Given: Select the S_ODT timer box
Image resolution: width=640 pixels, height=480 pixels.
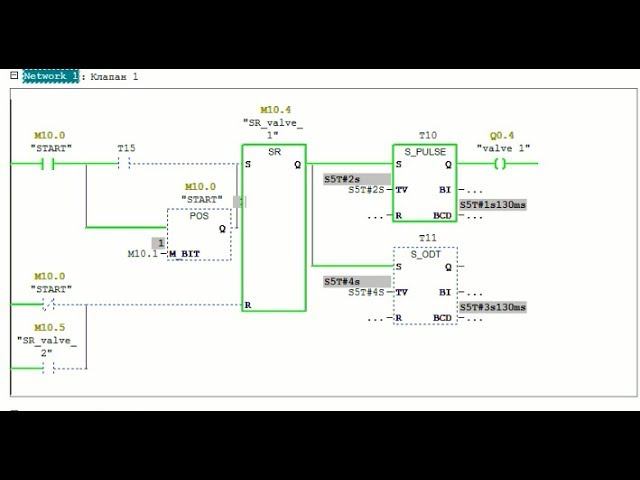Looking at the screenshot, I should (425, 285).
